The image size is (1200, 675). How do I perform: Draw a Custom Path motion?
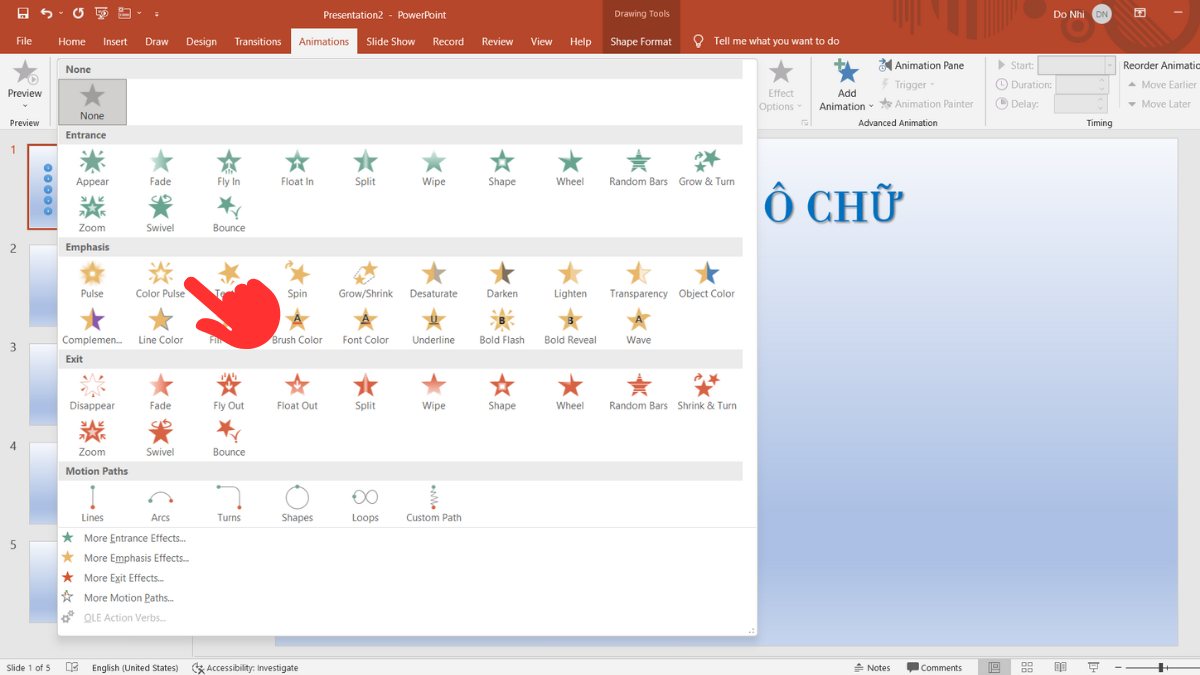pos(433,504)
